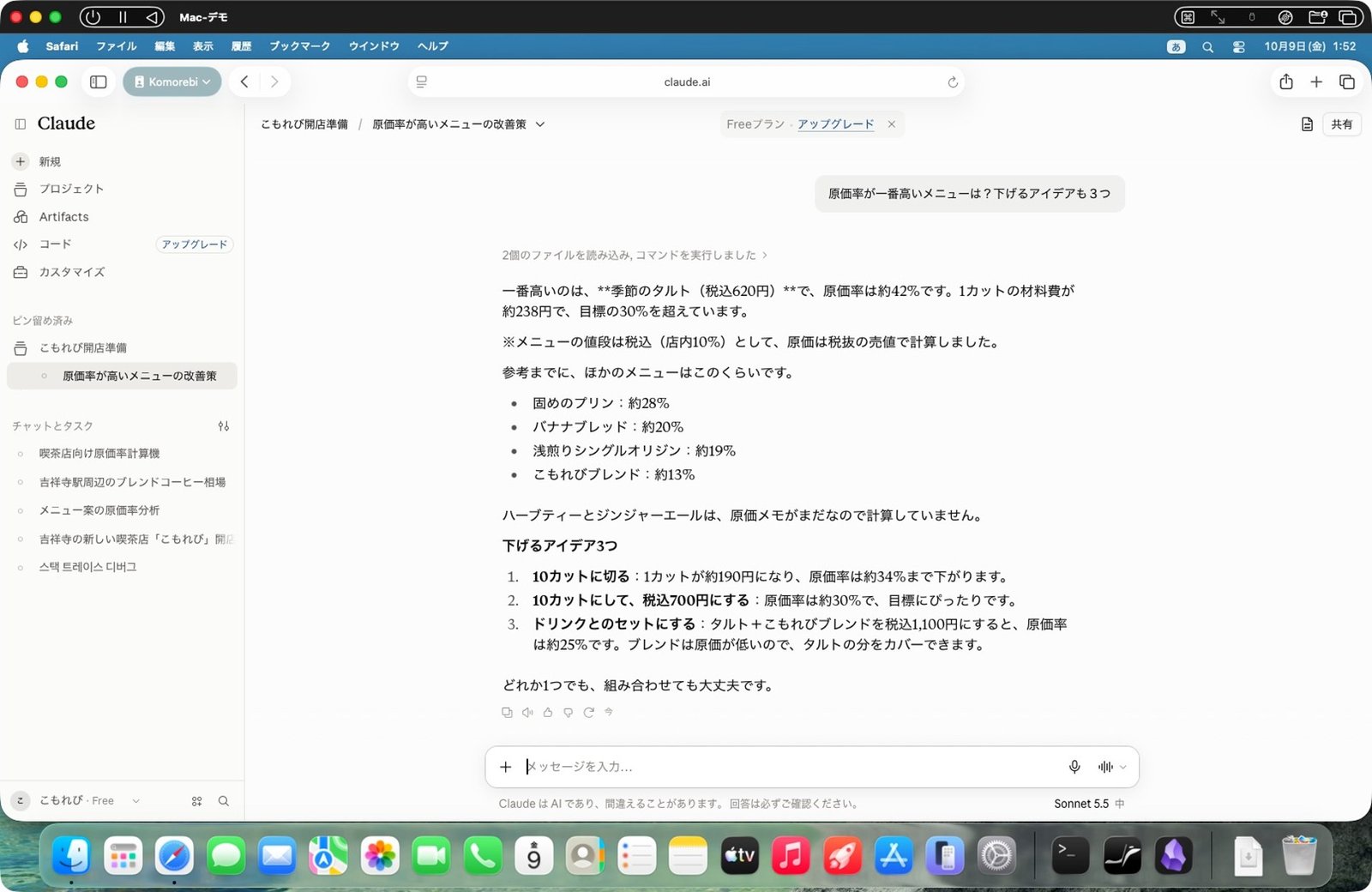Play the response read-aloud speaker icon
This screenshot has height=892, width=1372.
527,713
